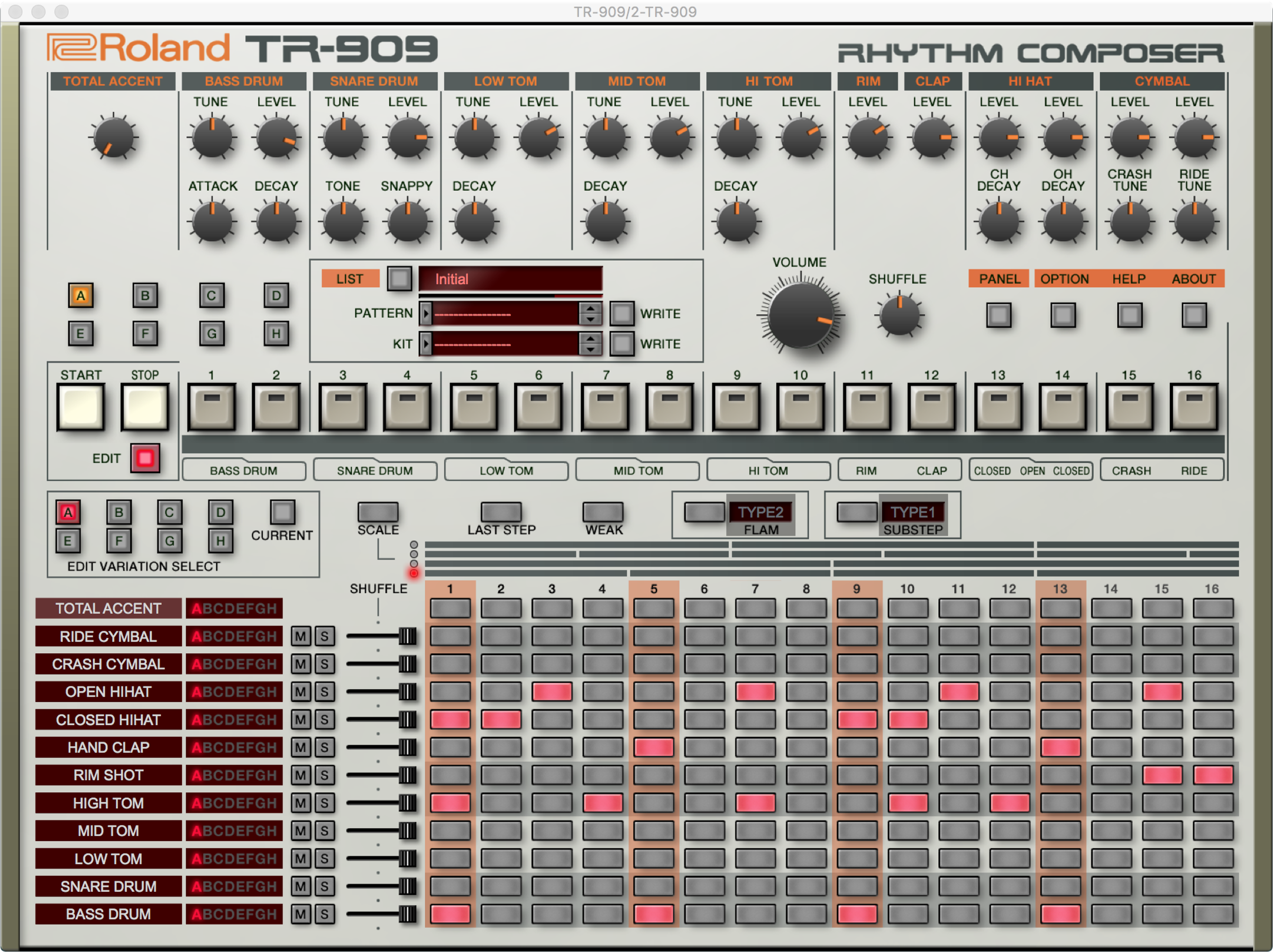This screenshot has height=952, width=1273.
Task: Select edit variation D button
Action: pos(221,511)
